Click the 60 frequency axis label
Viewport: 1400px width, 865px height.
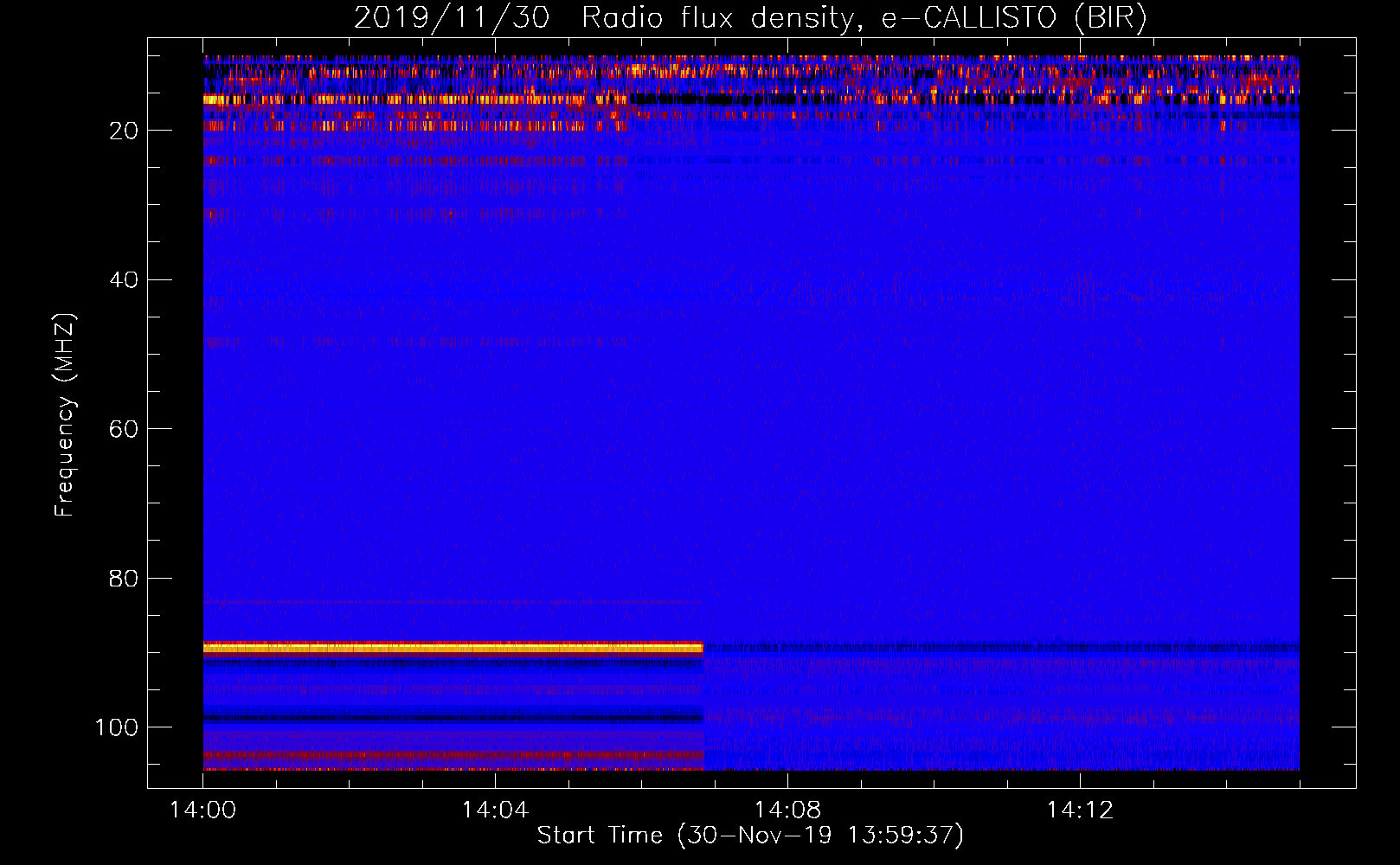(x=124, y=429)
